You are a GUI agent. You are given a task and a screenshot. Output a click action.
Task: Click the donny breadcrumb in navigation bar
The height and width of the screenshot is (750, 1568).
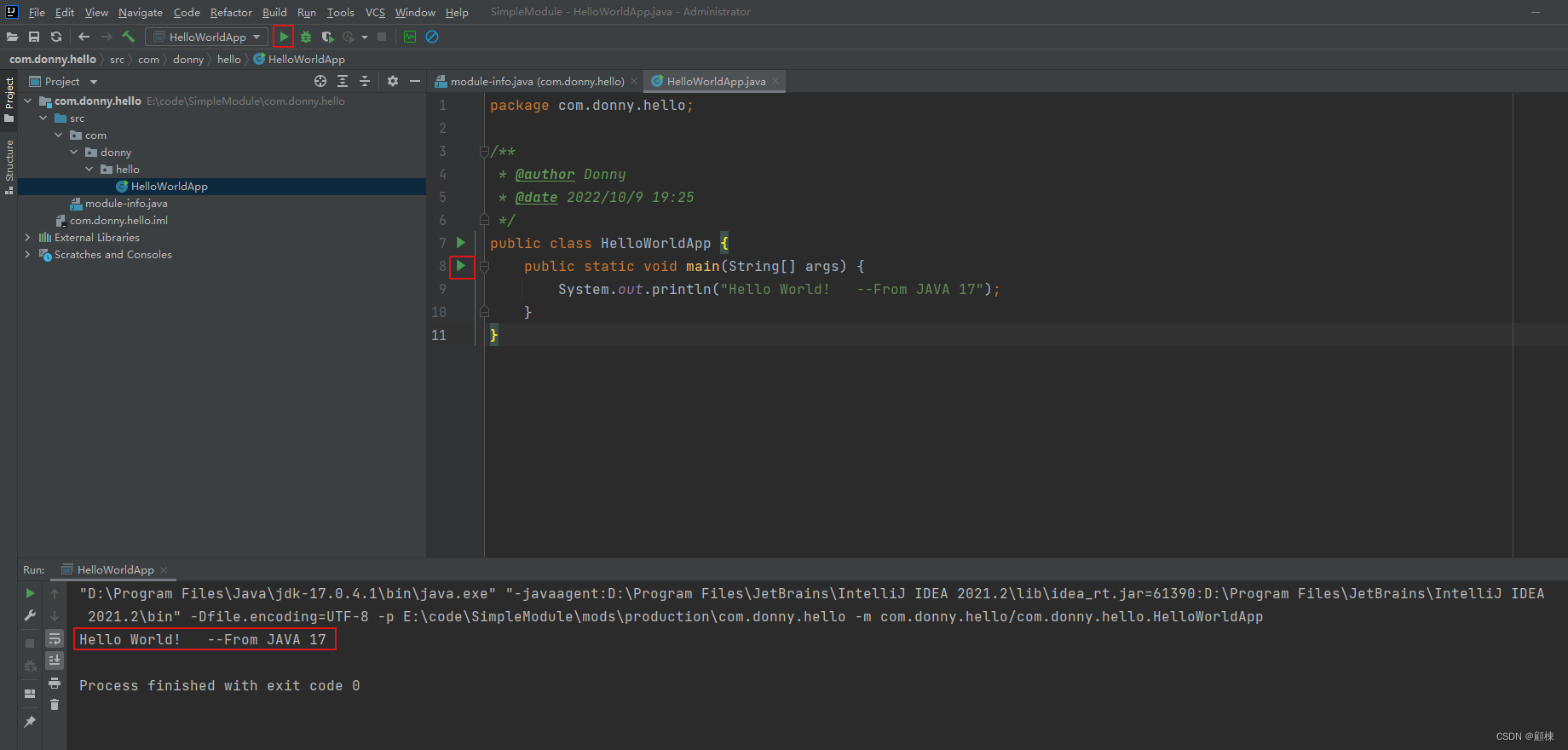(x=188, y=59)
